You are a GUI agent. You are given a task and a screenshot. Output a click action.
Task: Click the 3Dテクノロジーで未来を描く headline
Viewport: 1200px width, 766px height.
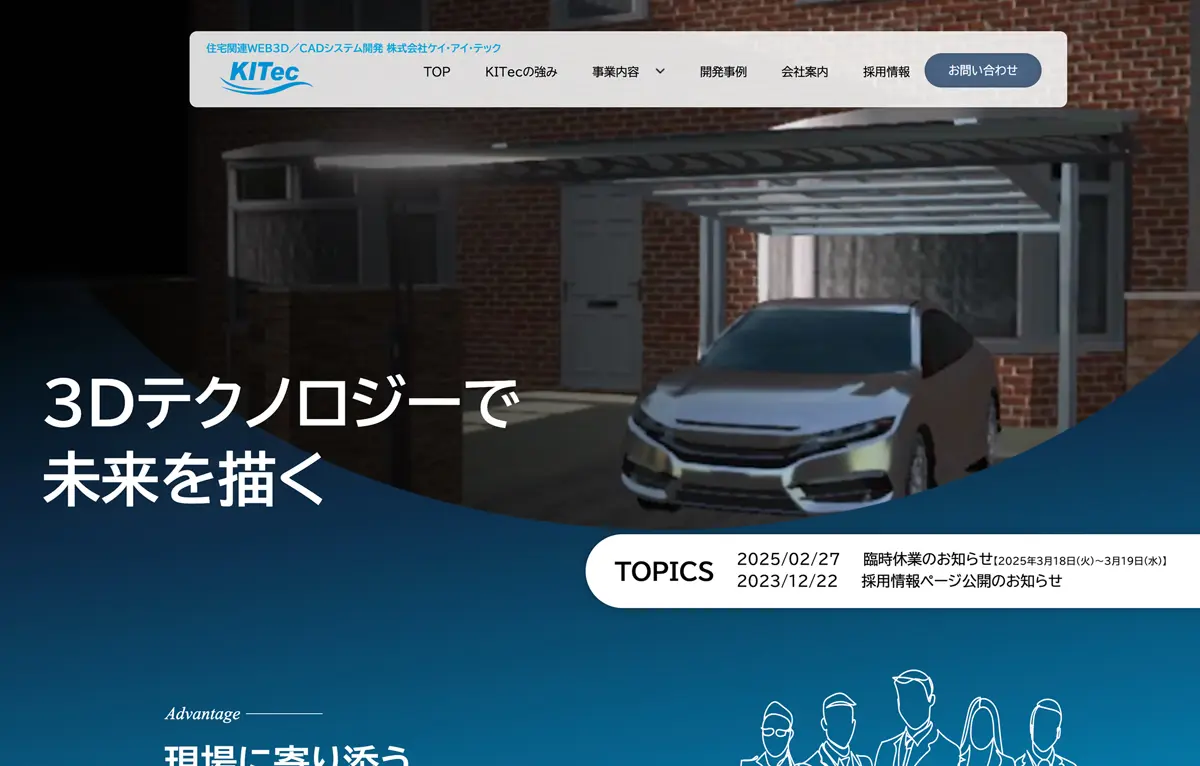tap(280, 442)
